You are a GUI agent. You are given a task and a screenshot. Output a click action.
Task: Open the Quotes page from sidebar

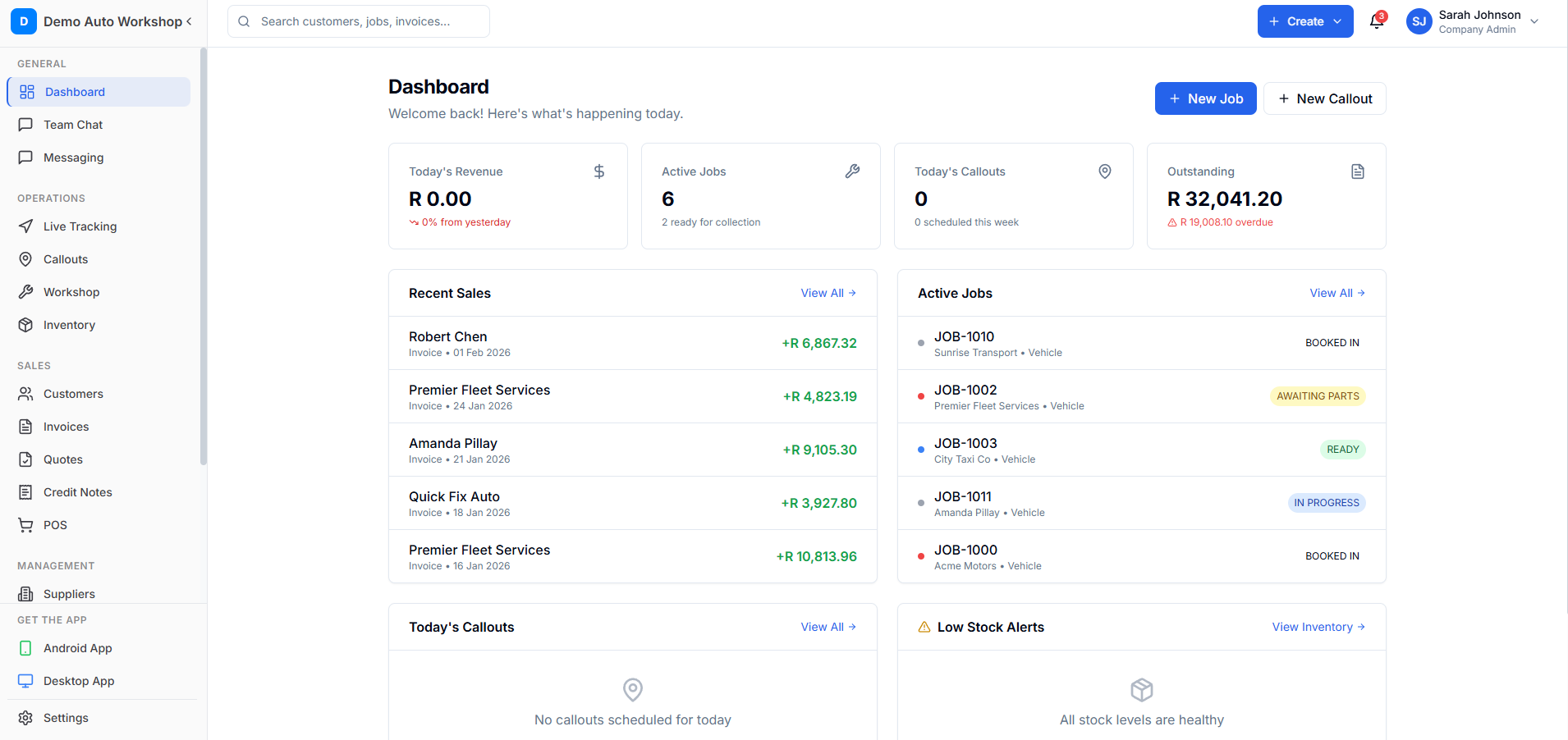pos(62,459)
